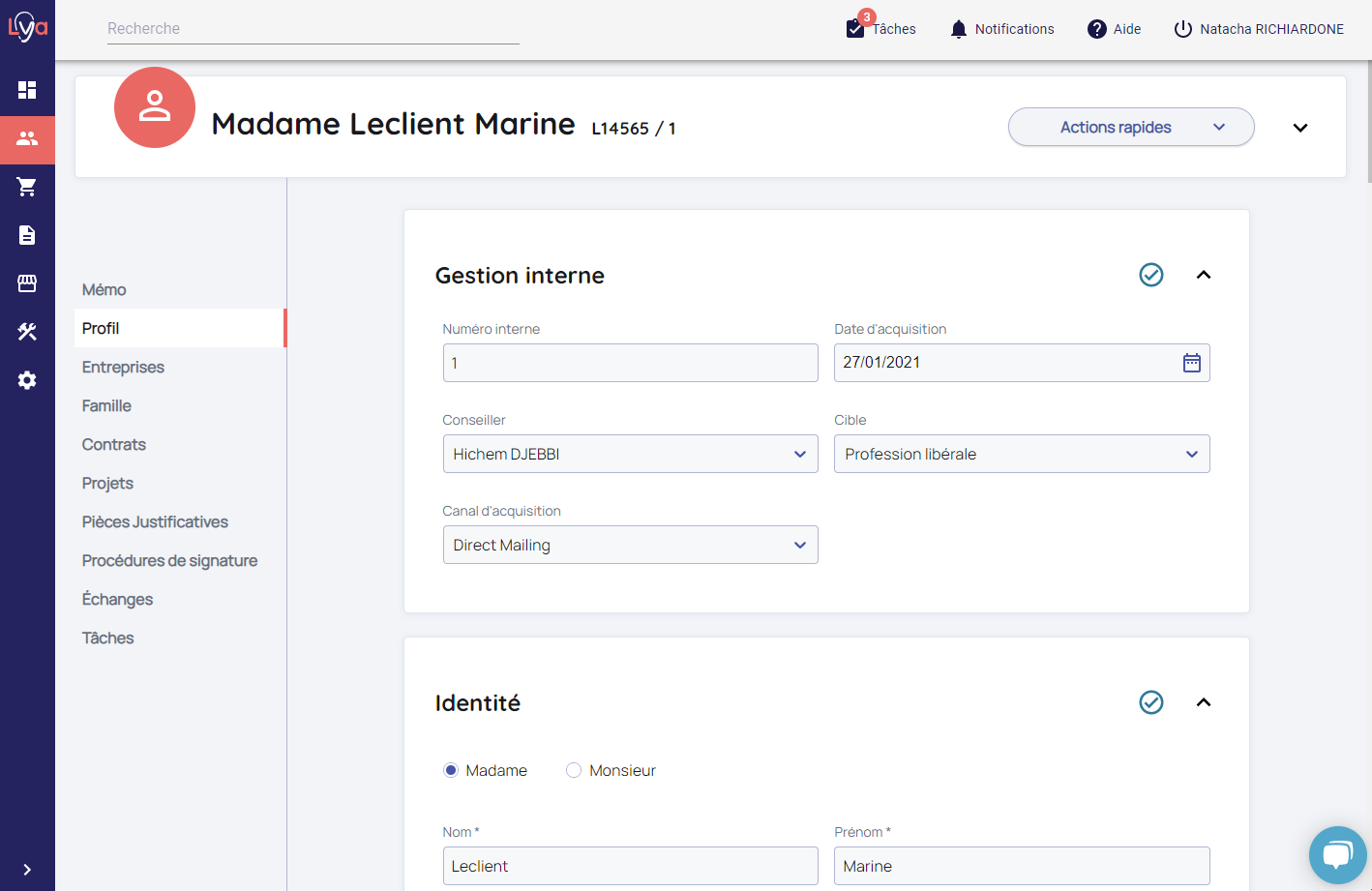
Task: Click the Aide link
Action: [1127, 29]
